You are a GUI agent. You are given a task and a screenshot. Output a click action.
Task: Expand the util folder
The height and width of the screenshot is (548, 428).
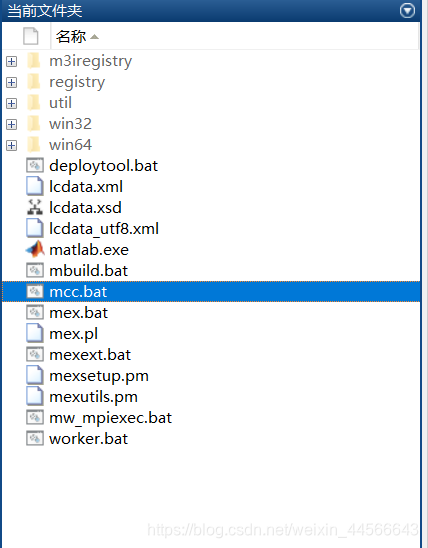click(x=11, y=103)
